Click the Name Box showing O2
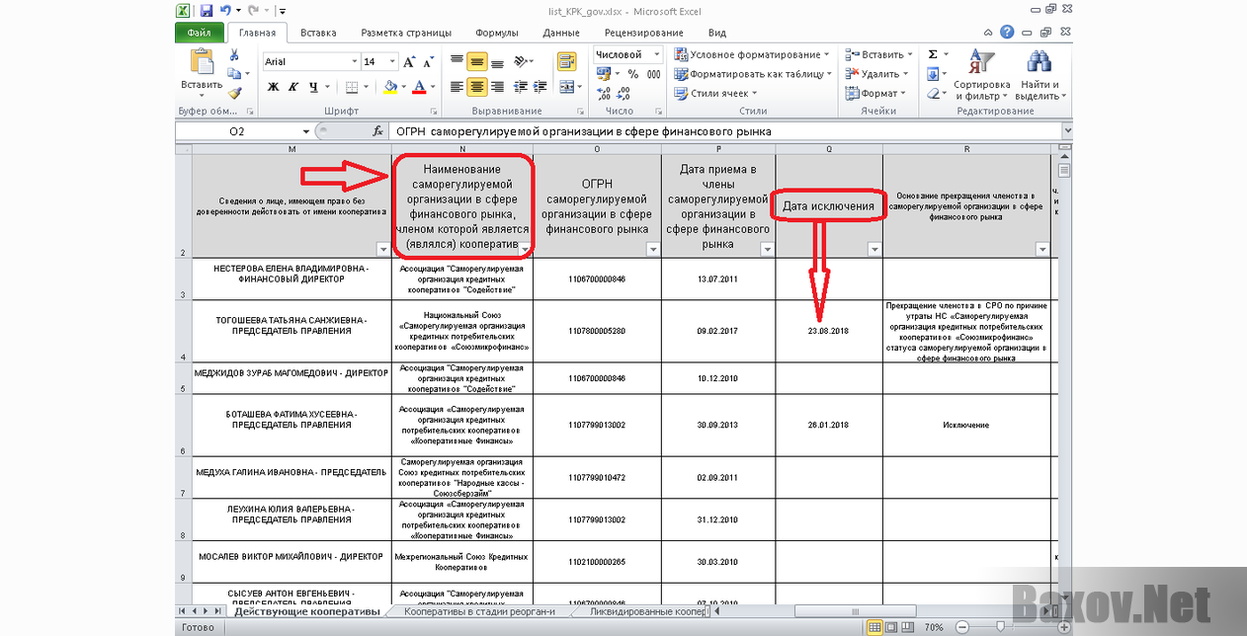Image resolution: width=1247 pixels, height=636 pixels. [237, 131]
